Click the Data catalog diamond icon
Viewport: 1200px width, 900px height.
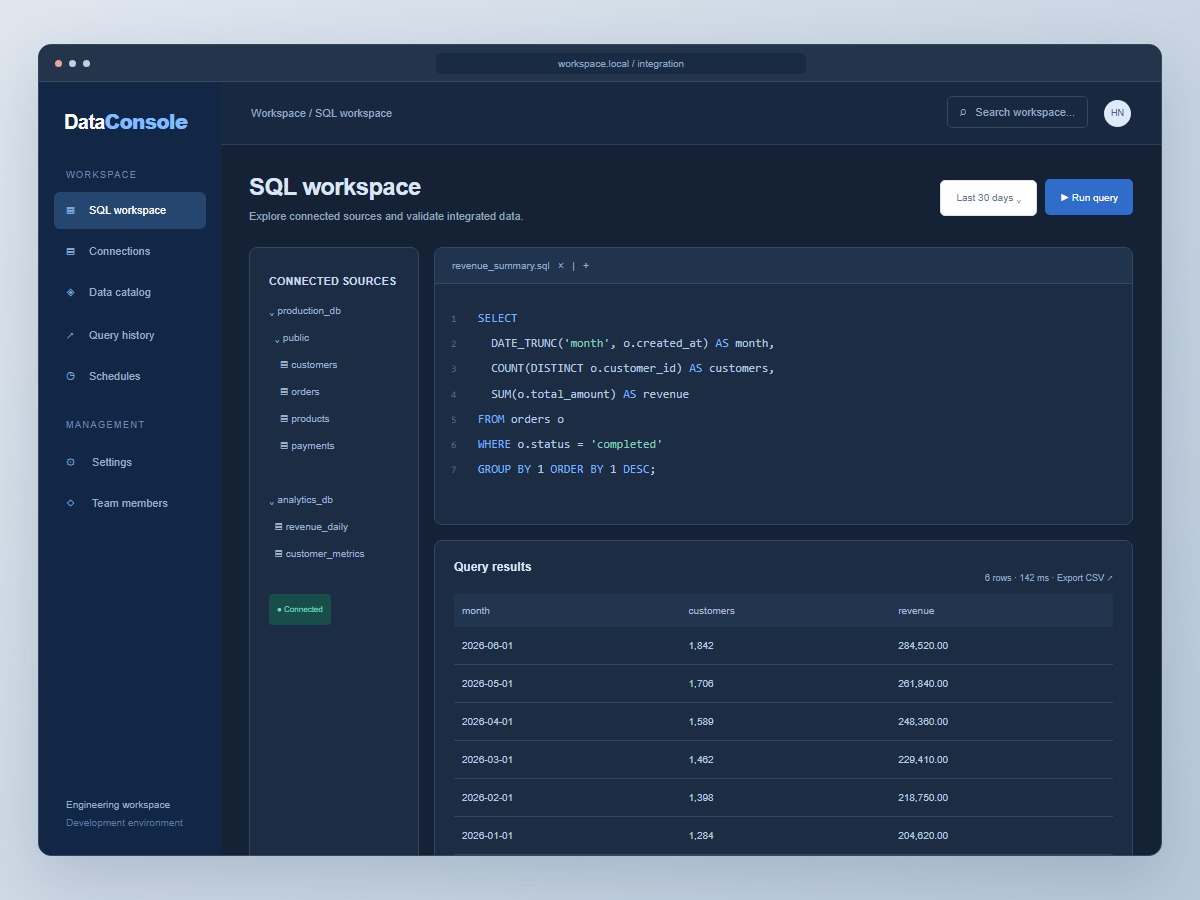(70, 293)
